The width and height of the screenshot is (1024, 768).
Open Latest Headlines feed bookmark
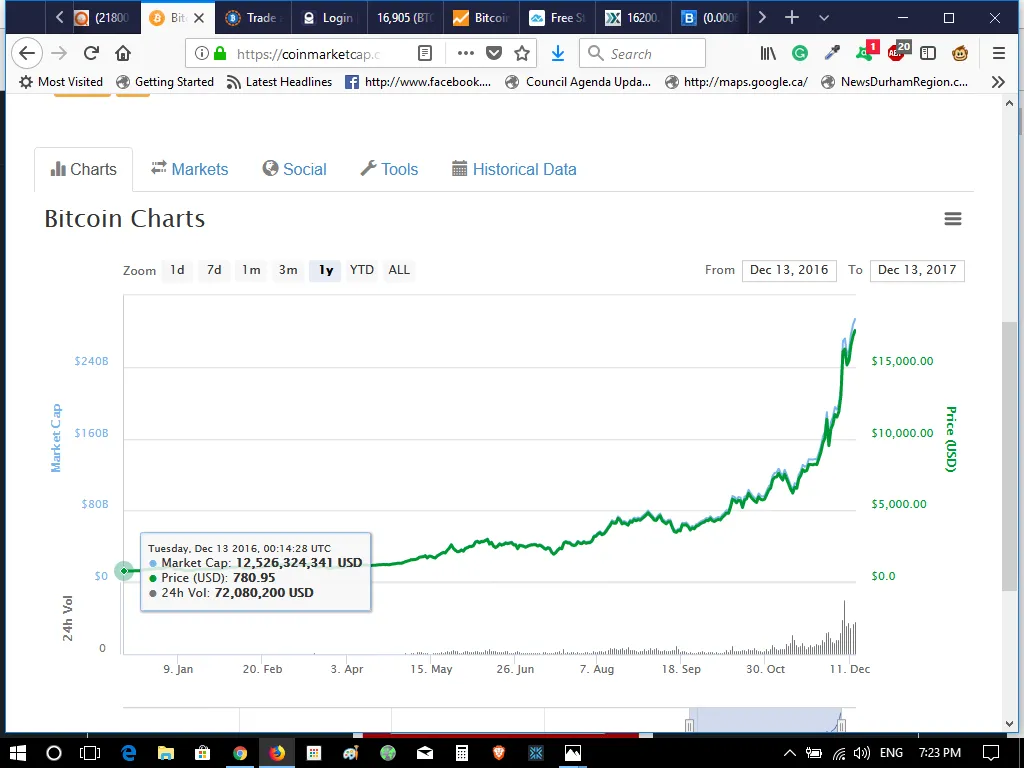tap(279, 82)
